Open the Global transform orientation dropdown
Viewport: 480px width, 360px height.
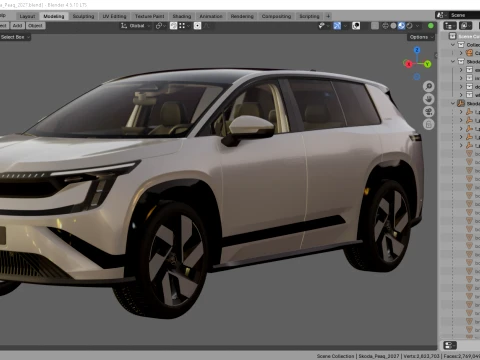[135, 26]
